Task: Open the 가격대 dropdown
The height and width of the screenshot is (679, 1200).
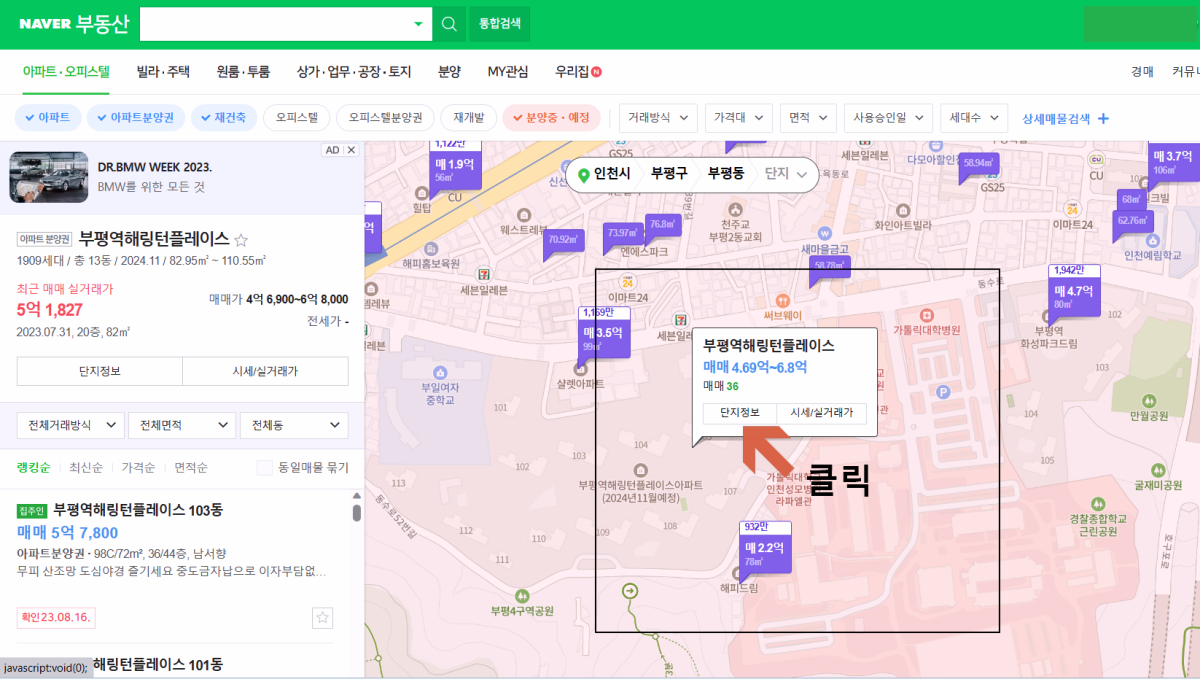Action: [x=739, y=118]
